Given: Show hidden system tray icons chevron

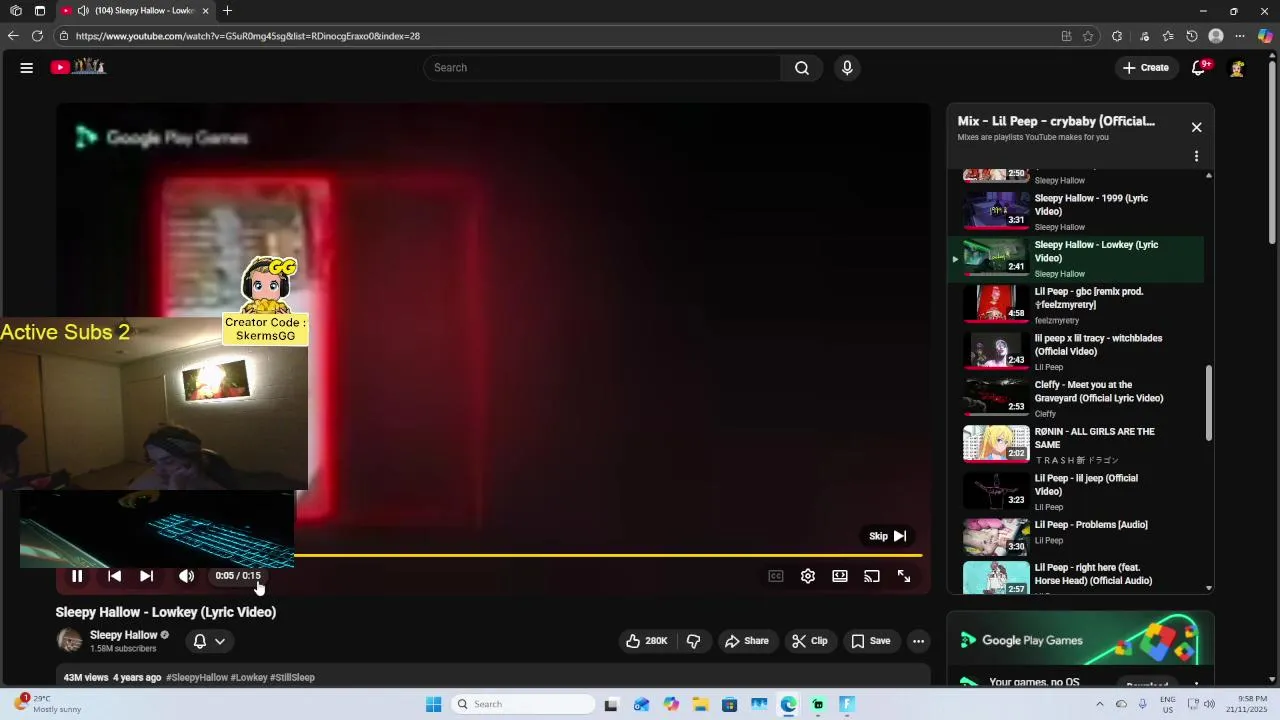Looking at the screenshot, I should point(1099,704).
